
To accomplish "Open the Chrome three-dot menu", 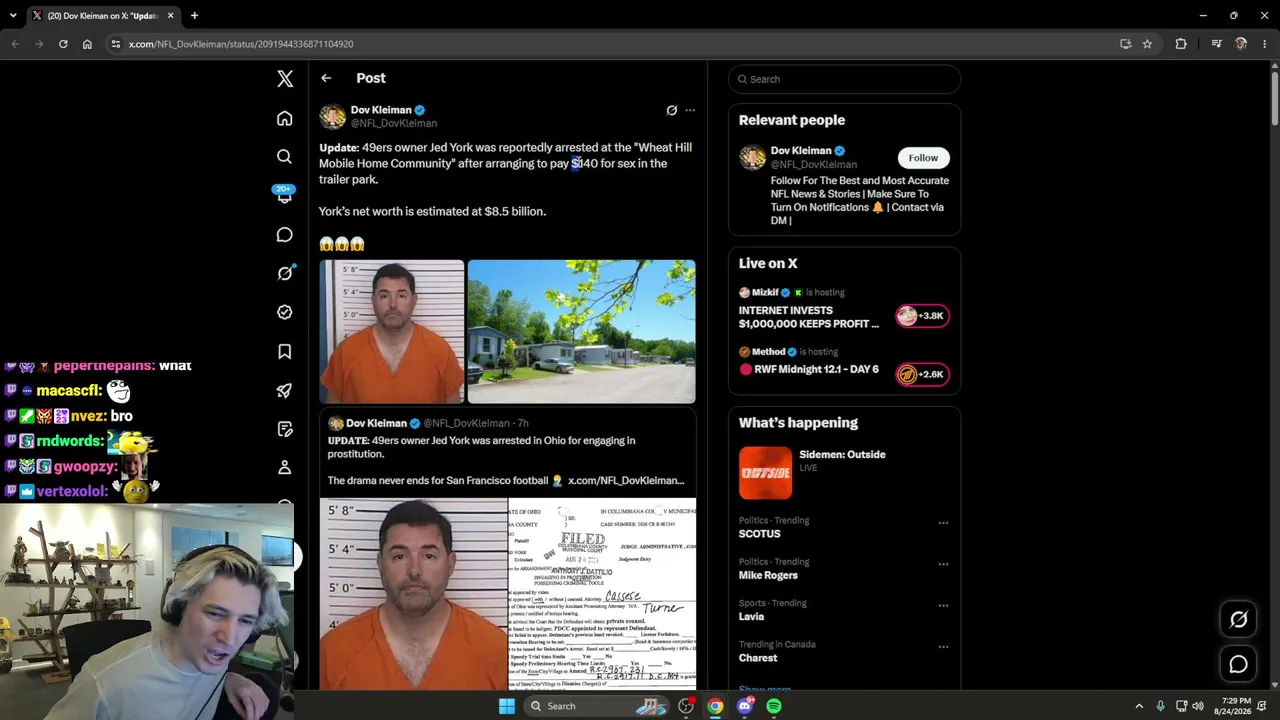I will pyautogui.click(x=1265, y=44).
